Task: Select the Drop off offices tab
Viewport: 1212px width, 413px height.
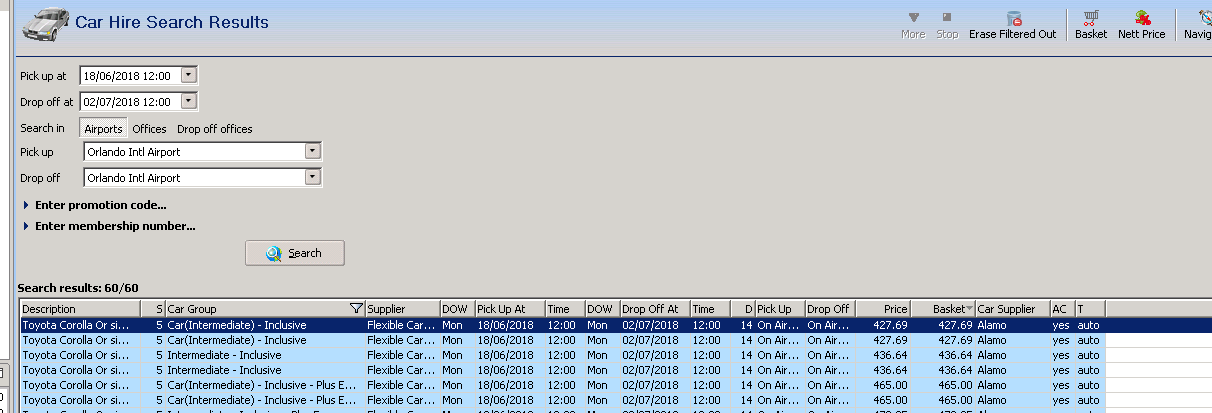Action: point(215,129)
